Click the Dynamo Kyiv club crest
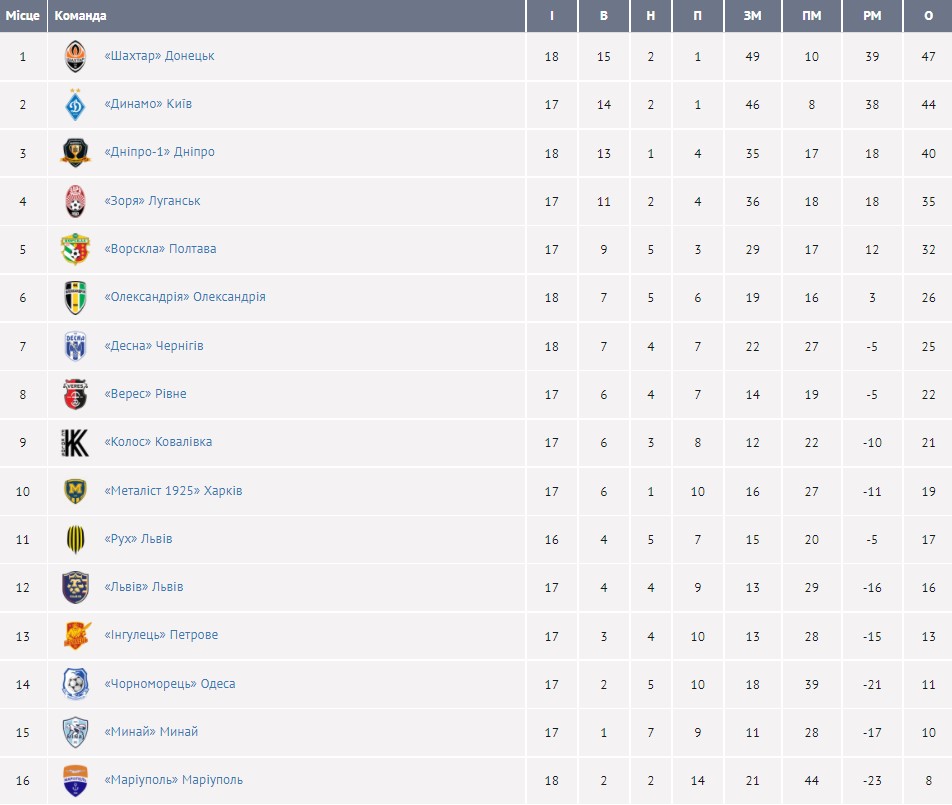 click(x=75, y=105)
